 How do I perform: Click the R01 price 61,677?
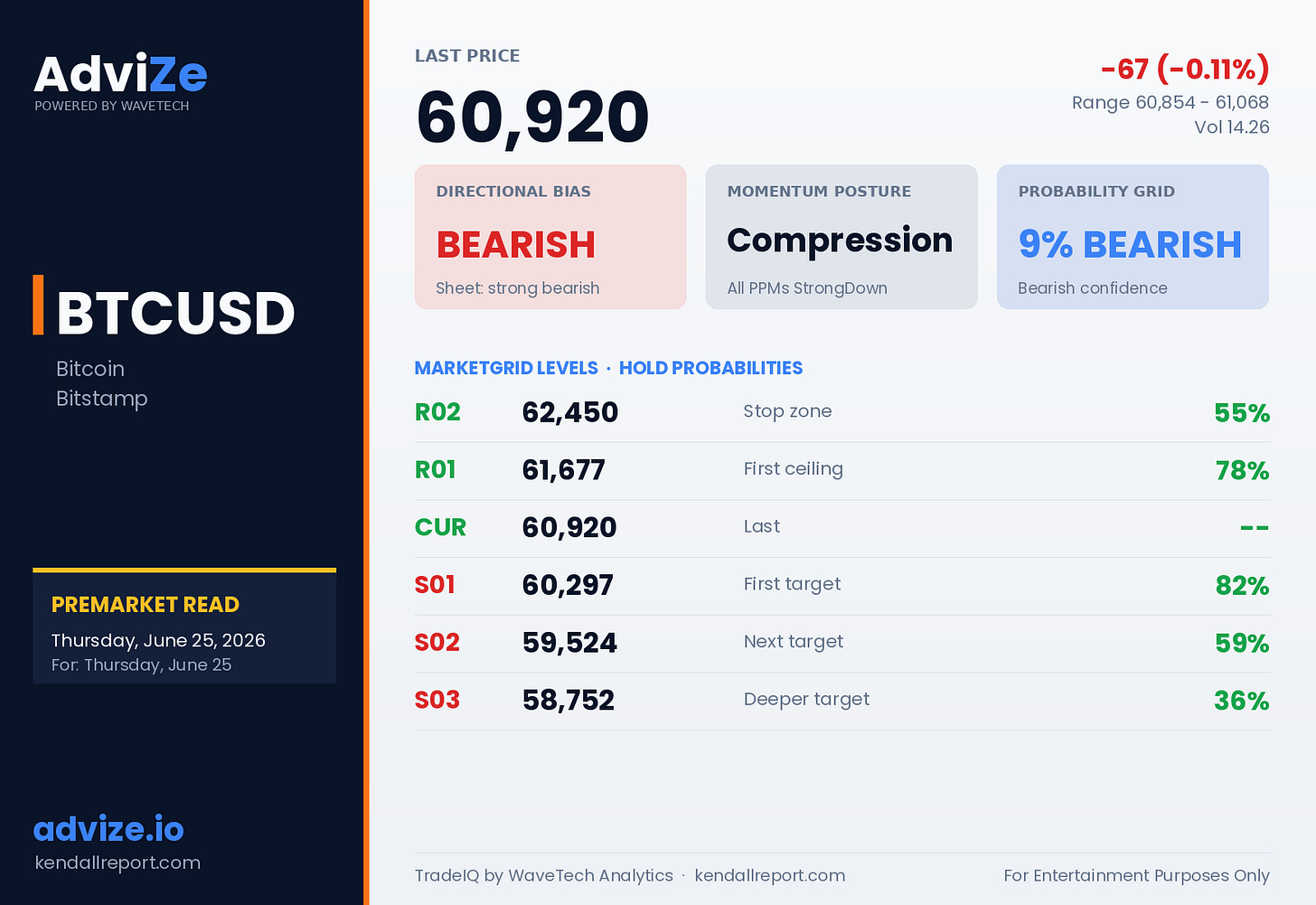564,470
